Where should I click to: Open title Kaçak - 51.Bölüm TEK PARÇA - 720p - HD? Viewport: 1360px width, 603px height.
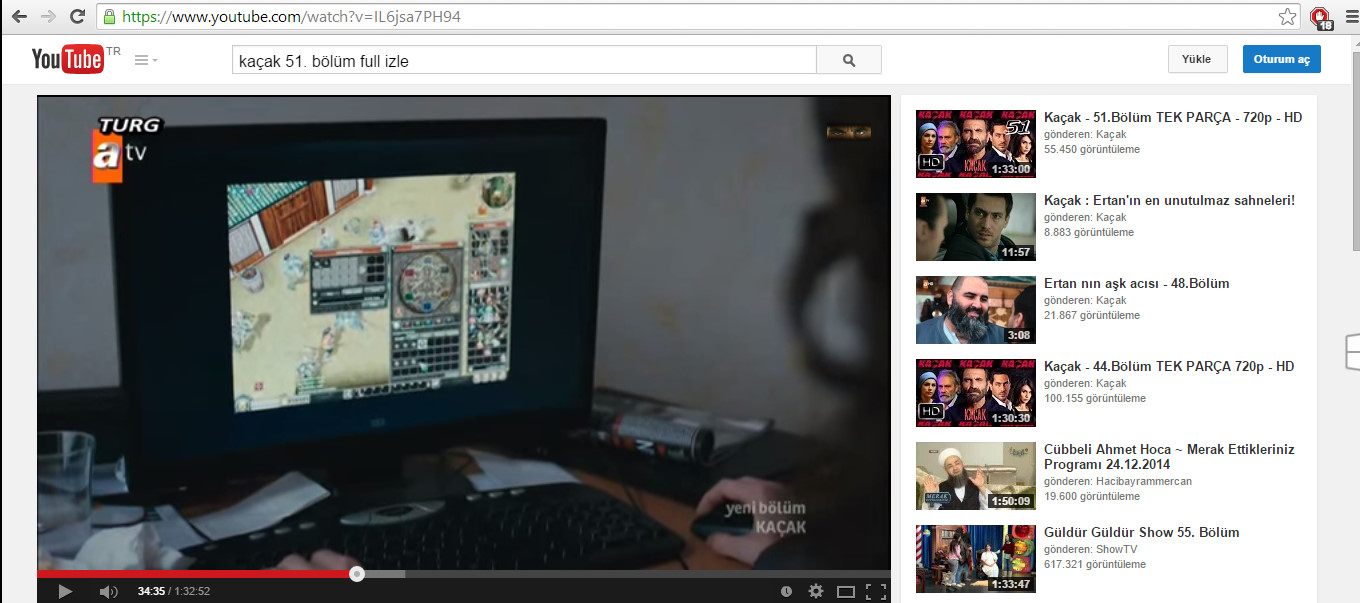point(1173,117)
